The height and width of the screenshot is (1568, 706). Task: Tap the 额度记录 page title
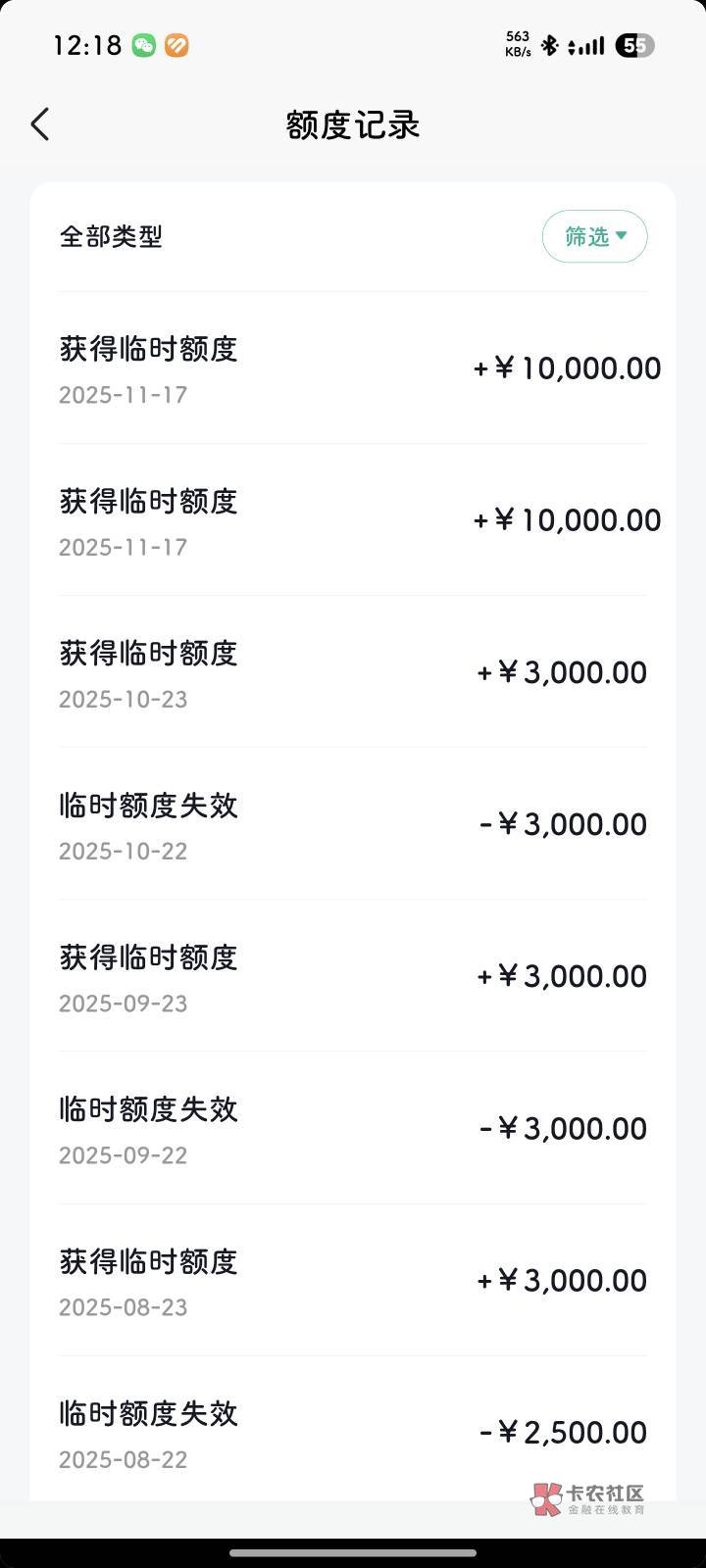(x=353, y=124)
